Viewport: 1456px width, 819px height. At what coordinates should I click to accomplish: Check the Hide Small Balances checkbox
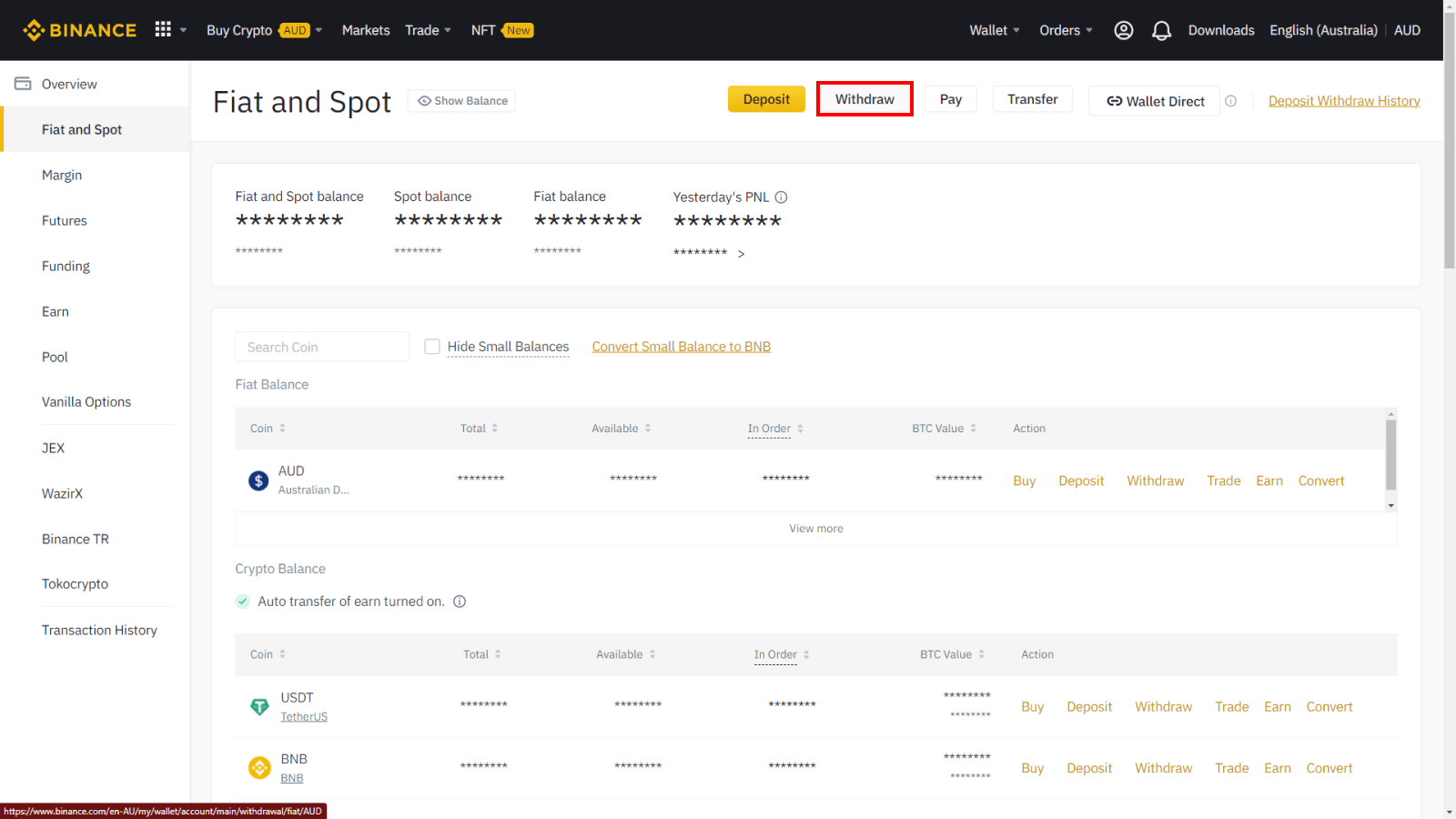point(432,347)
